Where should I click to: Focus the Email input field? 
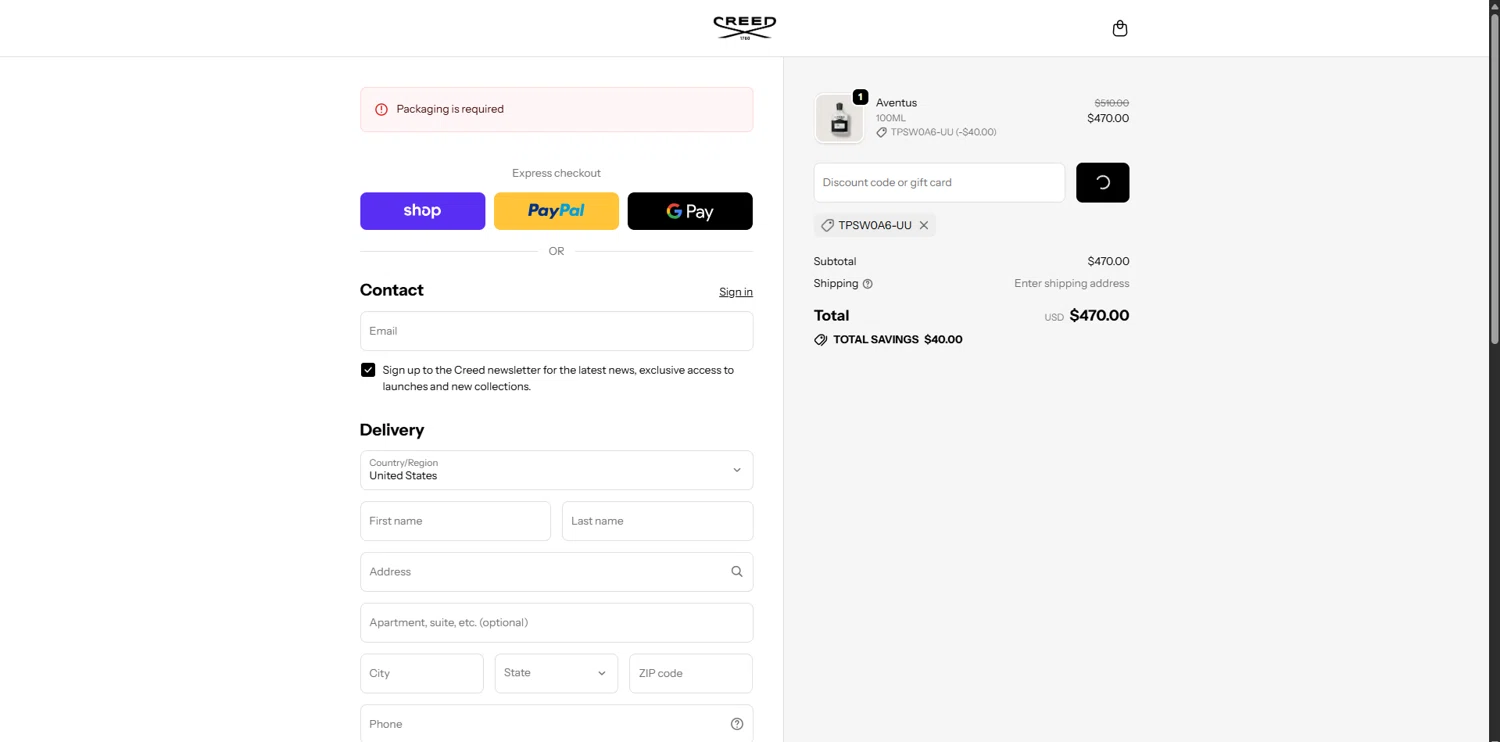pyautogui.click(x=556, y=331)
